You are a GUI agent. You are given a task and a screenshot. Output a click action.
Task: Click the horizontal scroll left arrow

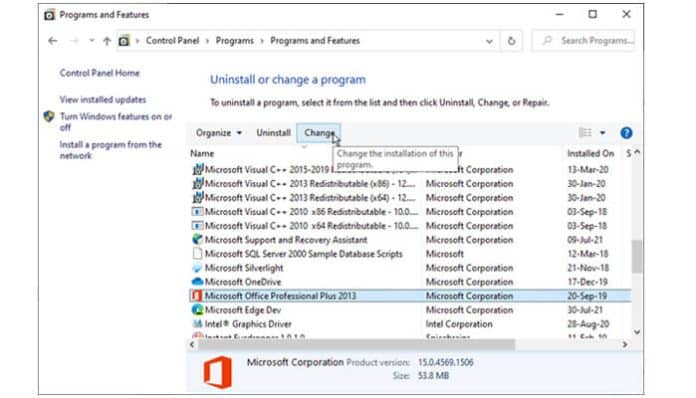point(192,344)
